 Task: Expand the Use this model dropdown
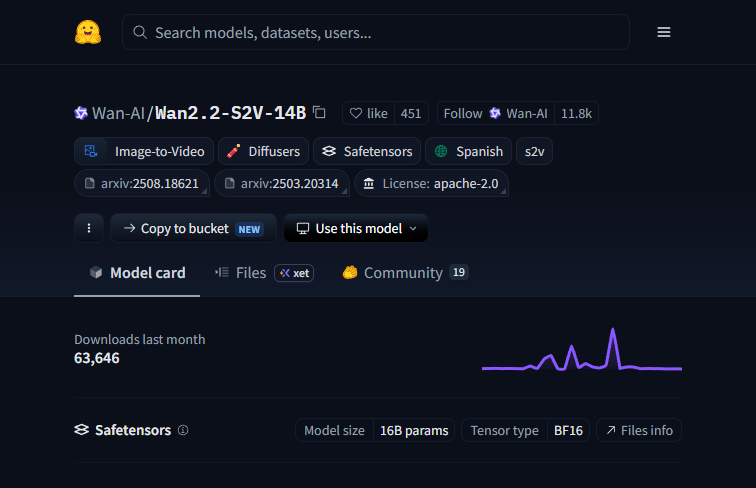click(x=356, y=228)
